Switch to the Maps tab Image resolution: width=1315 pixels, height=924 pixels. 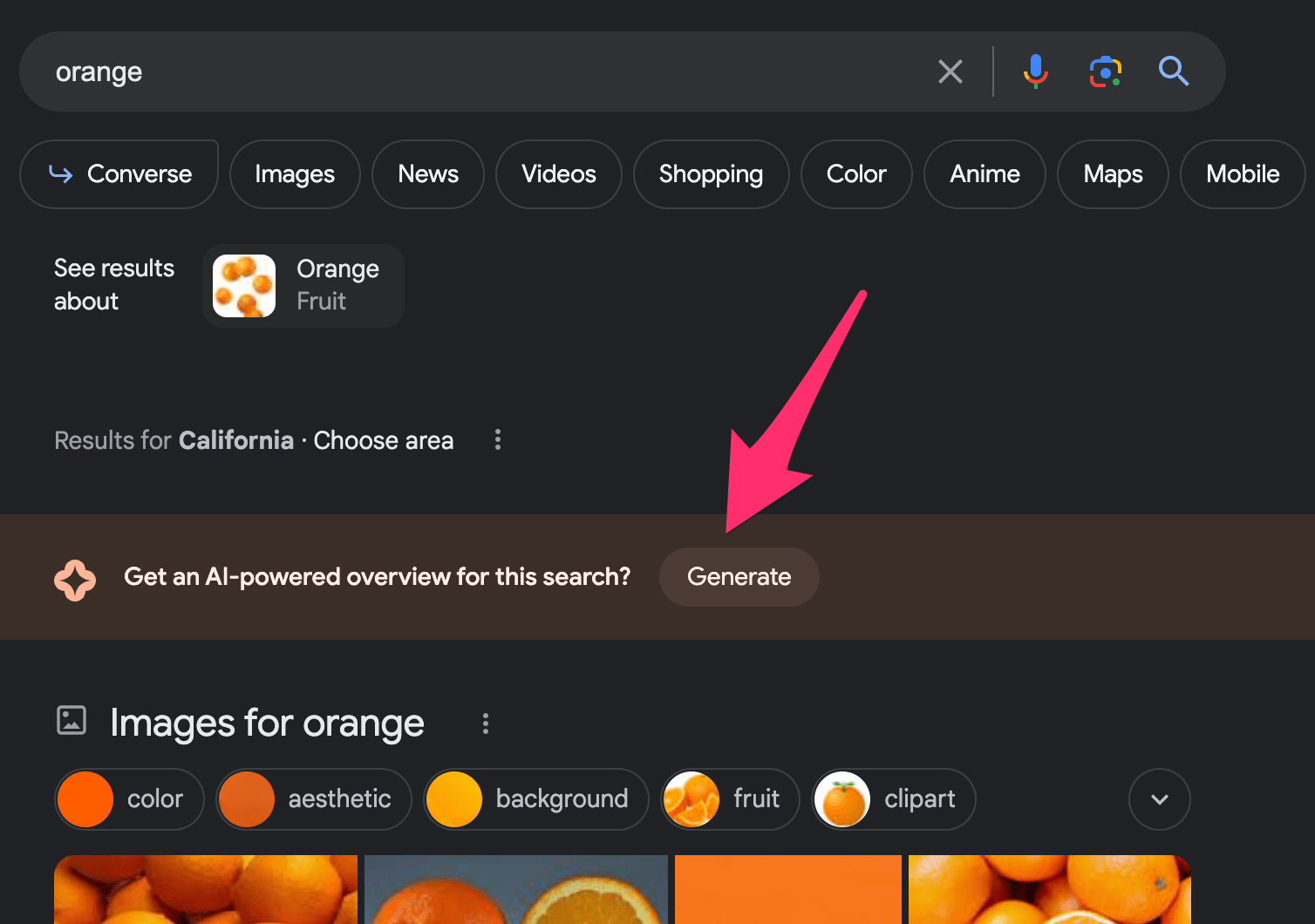click(x=1113, y=174)
